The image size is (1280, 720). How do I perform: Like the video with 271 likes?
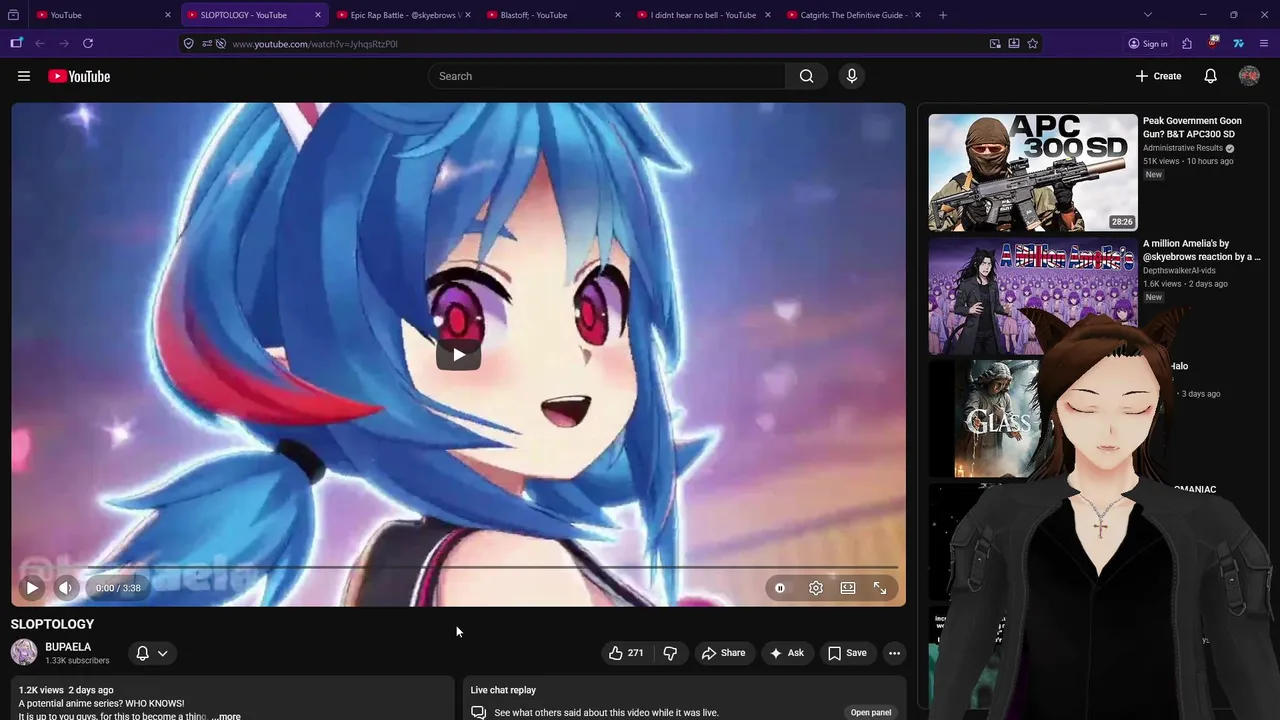click(626, 653)
